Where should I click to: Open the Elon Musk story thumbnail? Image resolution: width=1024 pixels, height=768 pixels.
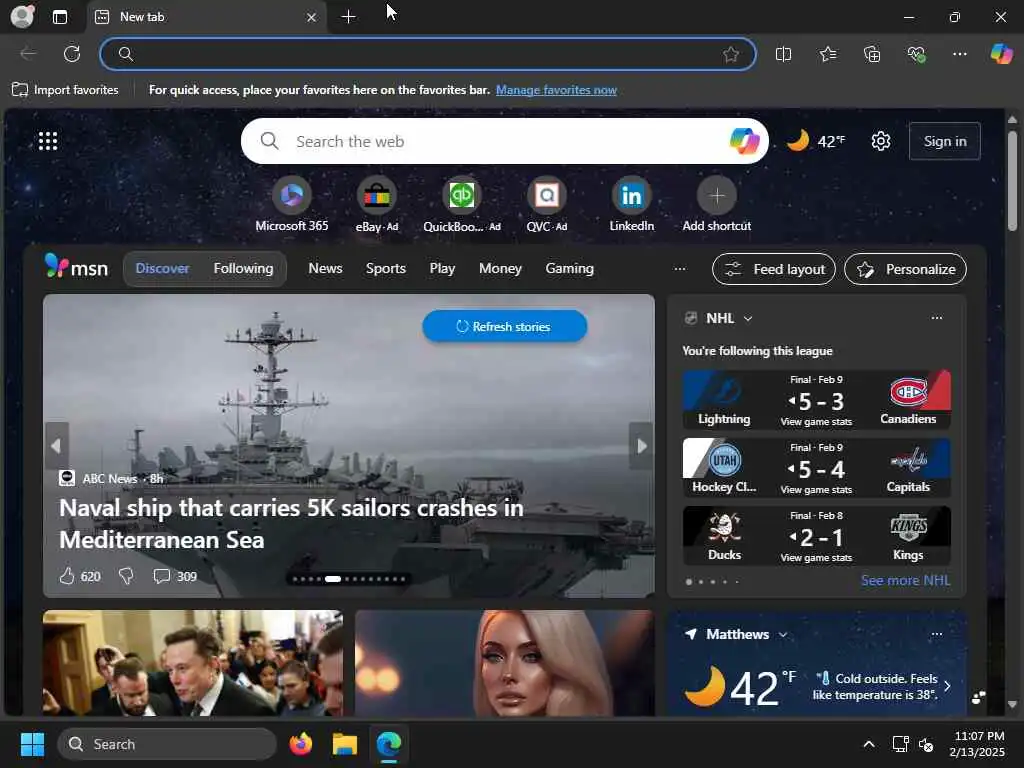(193, 663)
